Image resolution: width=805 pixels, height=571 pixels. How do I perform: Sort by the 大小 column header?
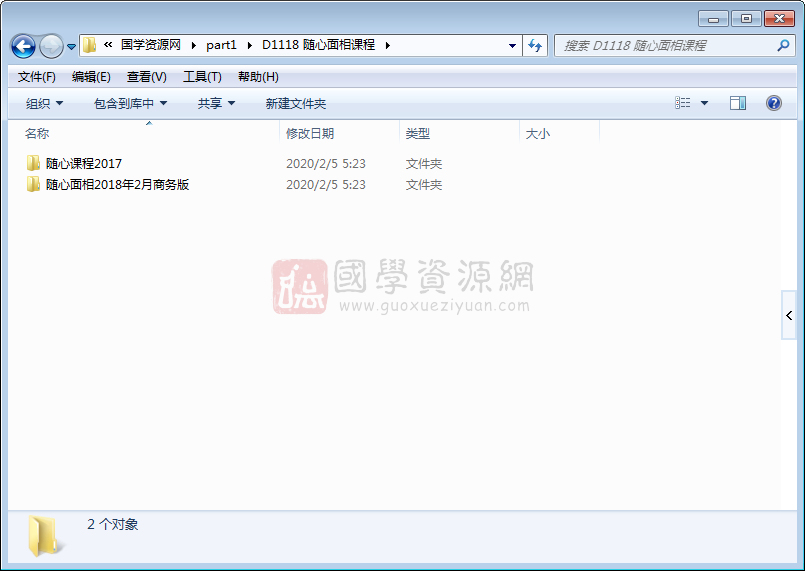[560, 134]
